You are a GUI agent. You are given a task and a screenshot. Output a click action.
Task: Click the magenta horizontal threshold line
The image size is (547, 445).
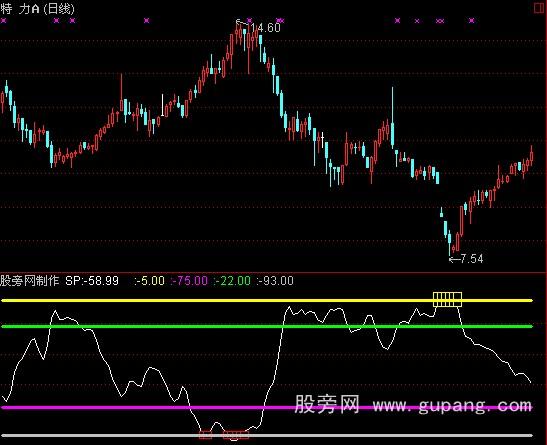click(x=267, y=407)
